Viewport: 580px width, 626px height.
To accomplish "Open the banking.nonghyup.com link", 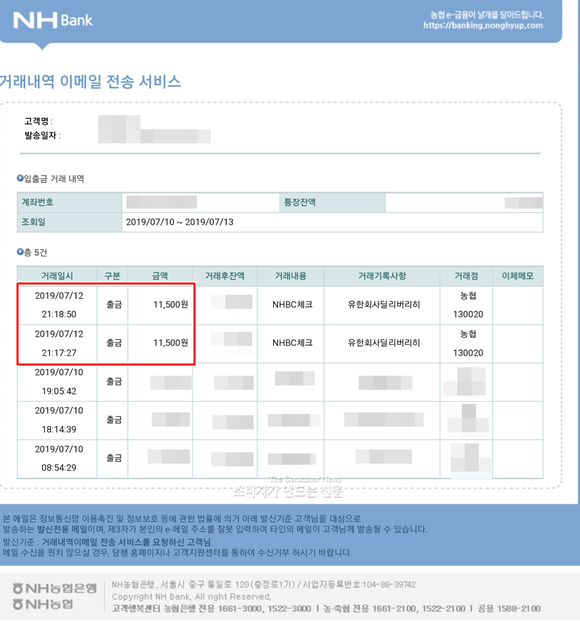I will [483, 26].
